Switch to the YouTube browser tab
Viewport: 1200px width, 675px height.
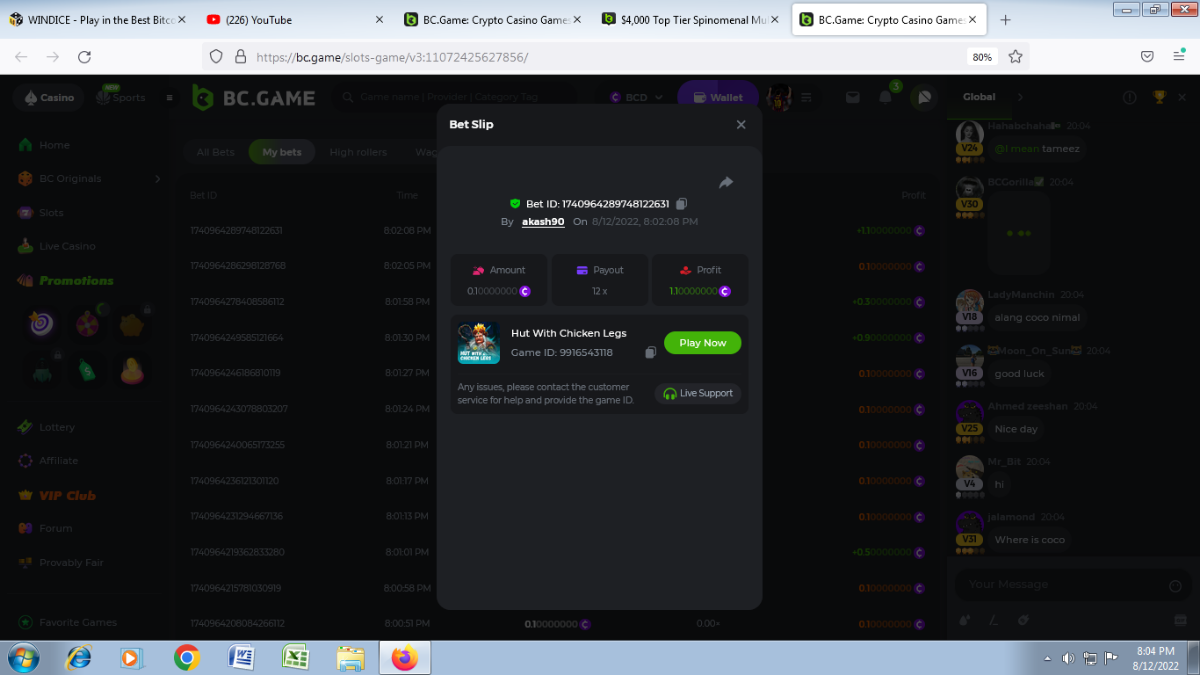[290, 20]
